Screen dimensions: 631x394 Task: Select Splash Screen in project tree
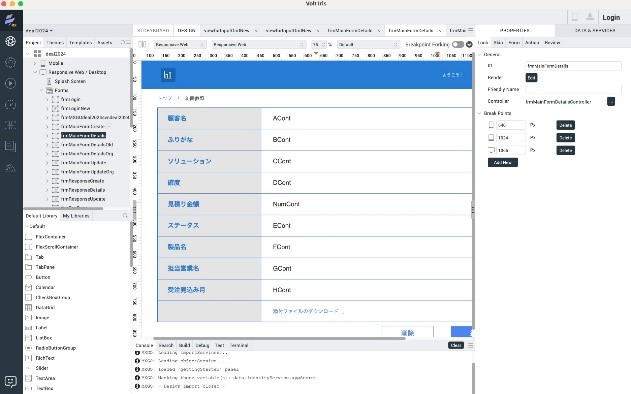tap(70, 81)
